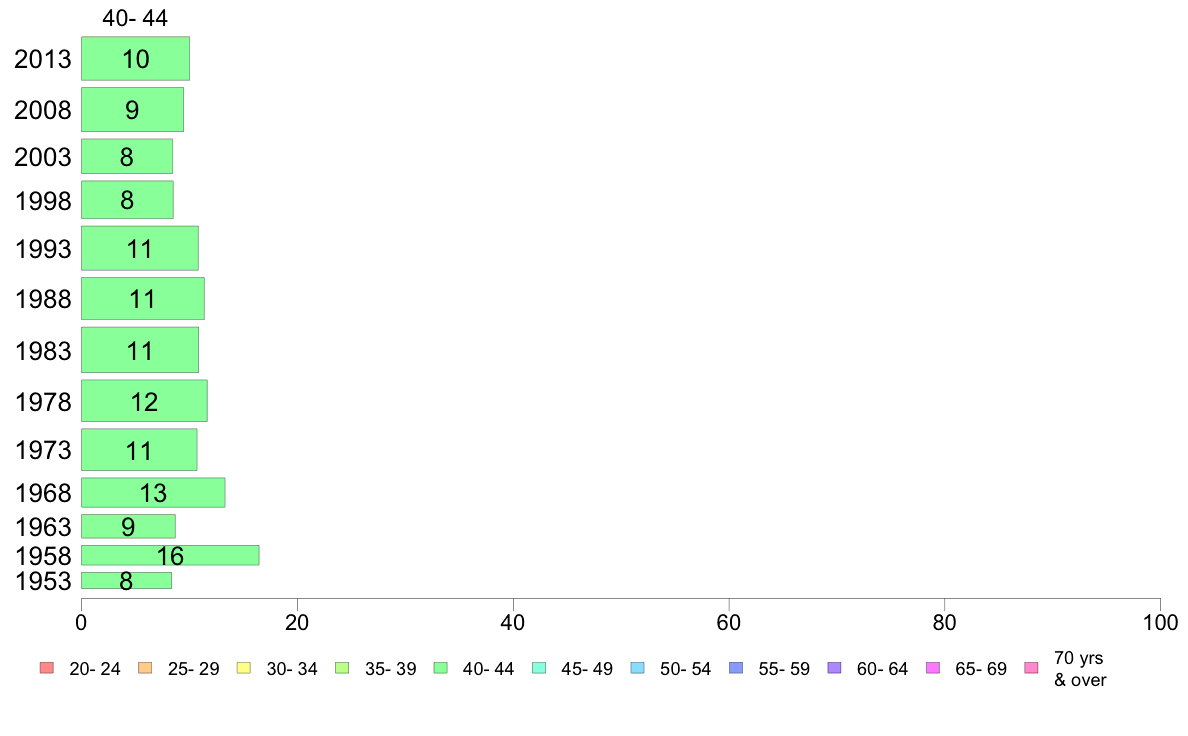Select the 1958 bar showing 16
1188x736 pixels.
click(170, 556)
